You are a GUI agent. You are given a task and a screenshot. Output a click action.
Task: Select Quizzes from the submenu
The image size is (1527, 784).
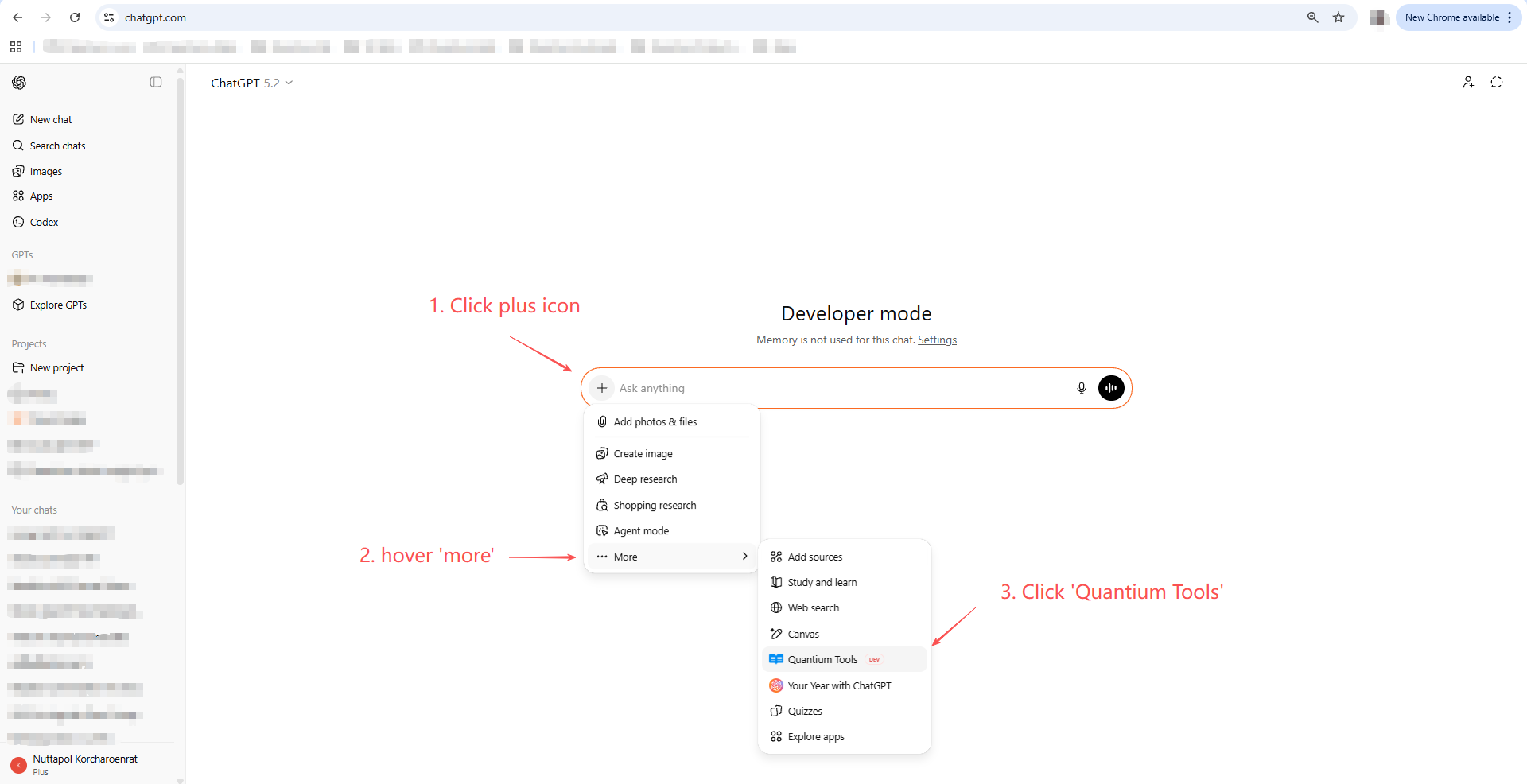845,711
